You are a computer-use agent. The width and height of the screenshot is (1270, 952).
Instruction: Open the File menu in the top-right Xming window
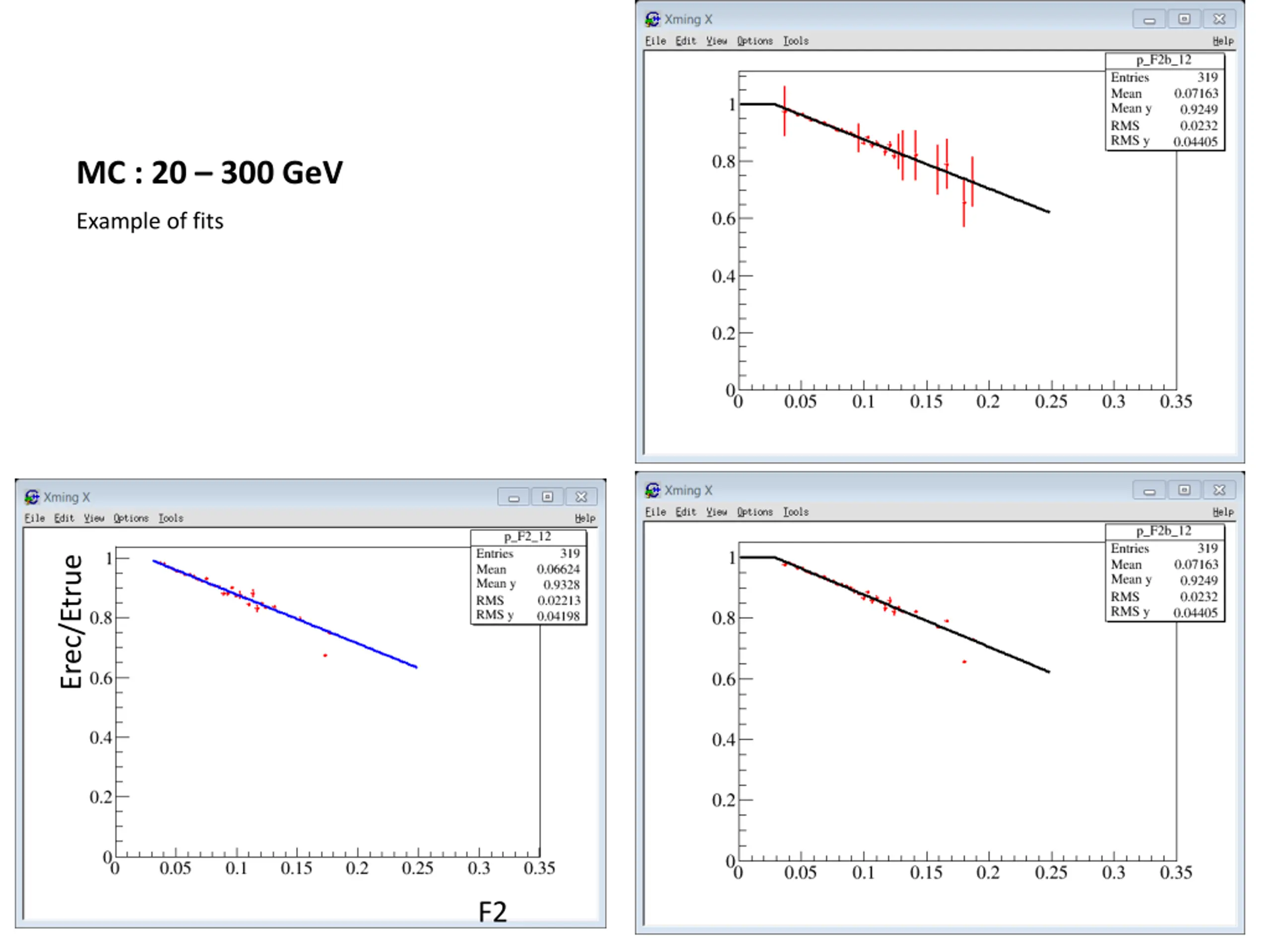pos(655,41)
